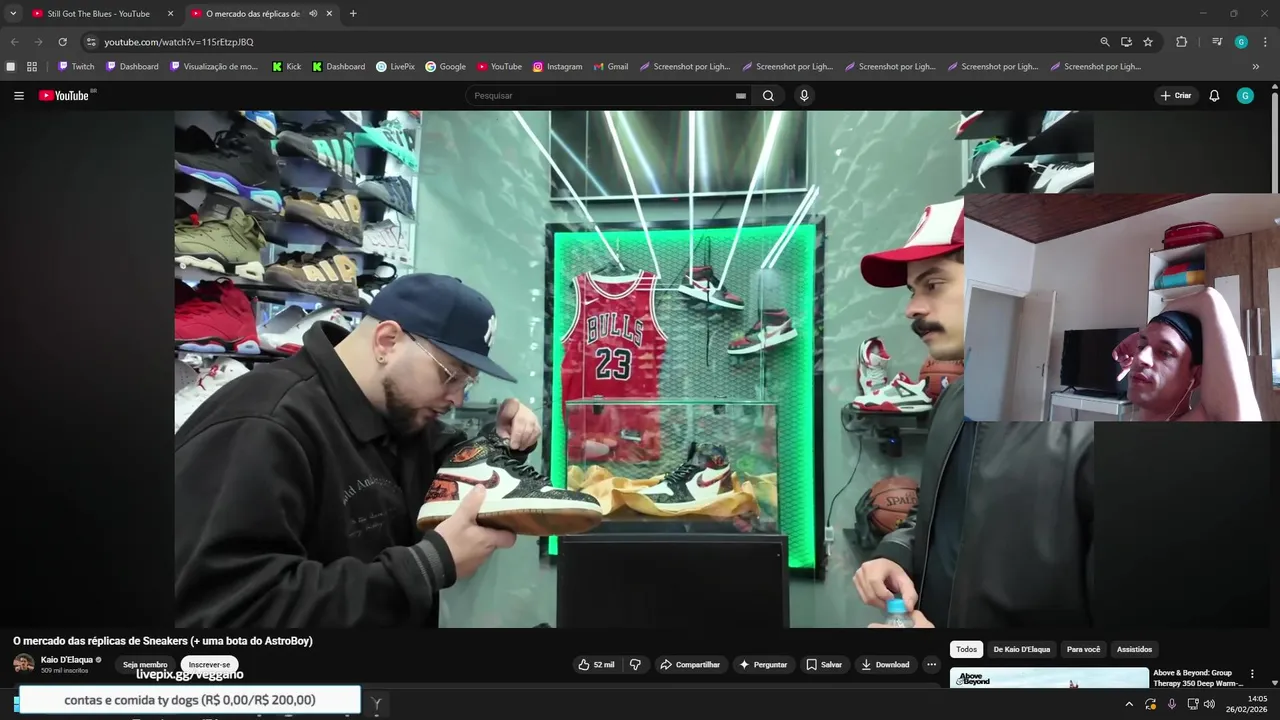Focus the Pesquisar search field
Image resolution: width=1280 pixels, height=720 pixels.
point(600,96)
